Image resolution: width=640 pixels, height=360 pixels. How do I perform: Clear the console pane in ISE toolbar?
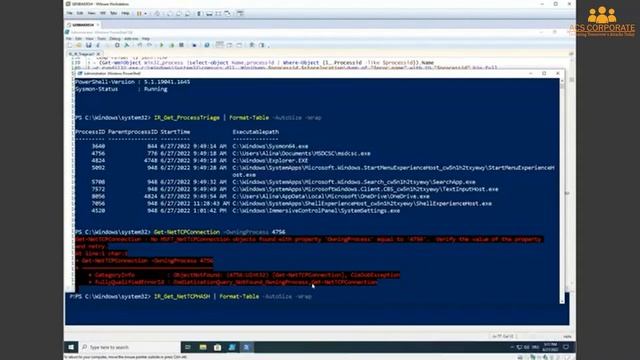click(127, 45)
